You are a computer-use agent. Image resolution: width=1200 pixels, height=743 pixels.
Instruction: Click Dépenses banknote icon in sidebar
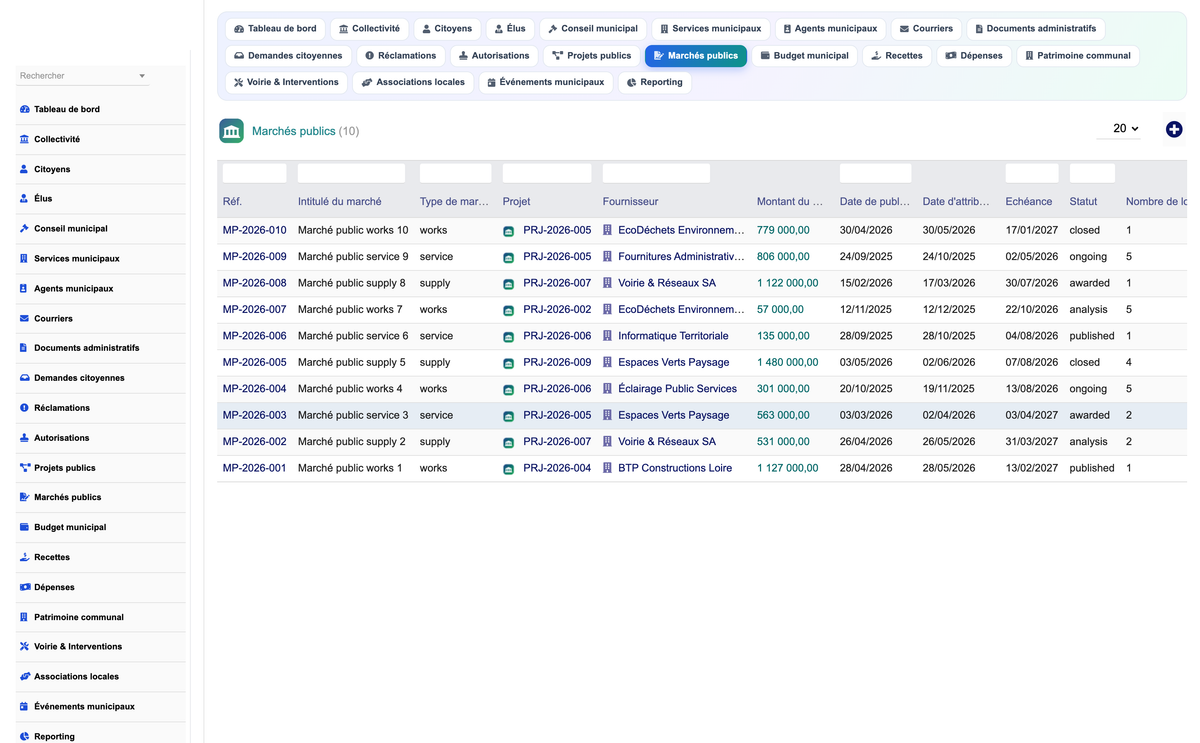click(x=25, y=587)
